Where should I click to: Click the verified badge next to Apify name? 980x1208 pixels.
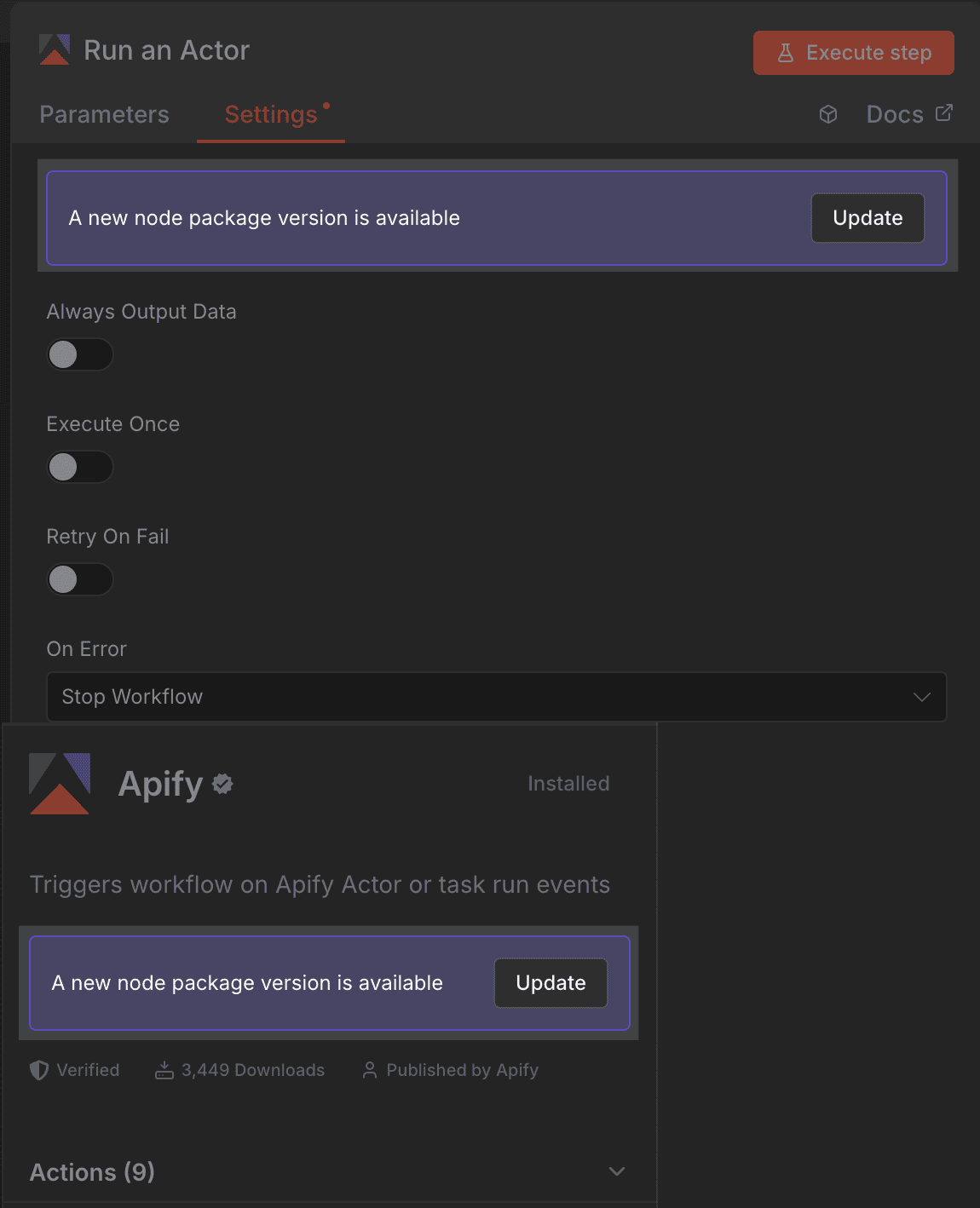[222, 784]
